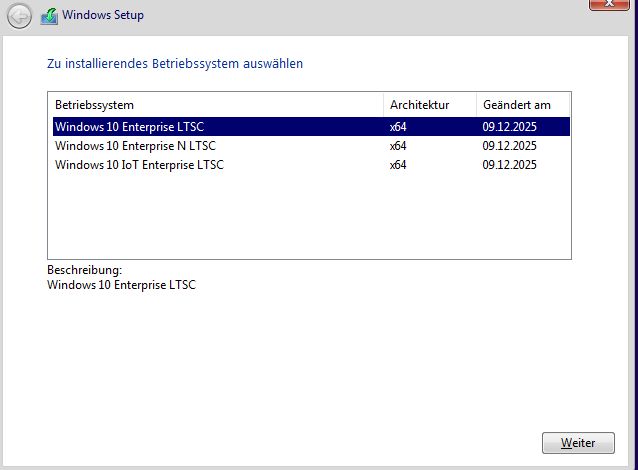This screenshot has width=638, height=470.
Task: Click the Windows Setup title text
Action: 103,15
